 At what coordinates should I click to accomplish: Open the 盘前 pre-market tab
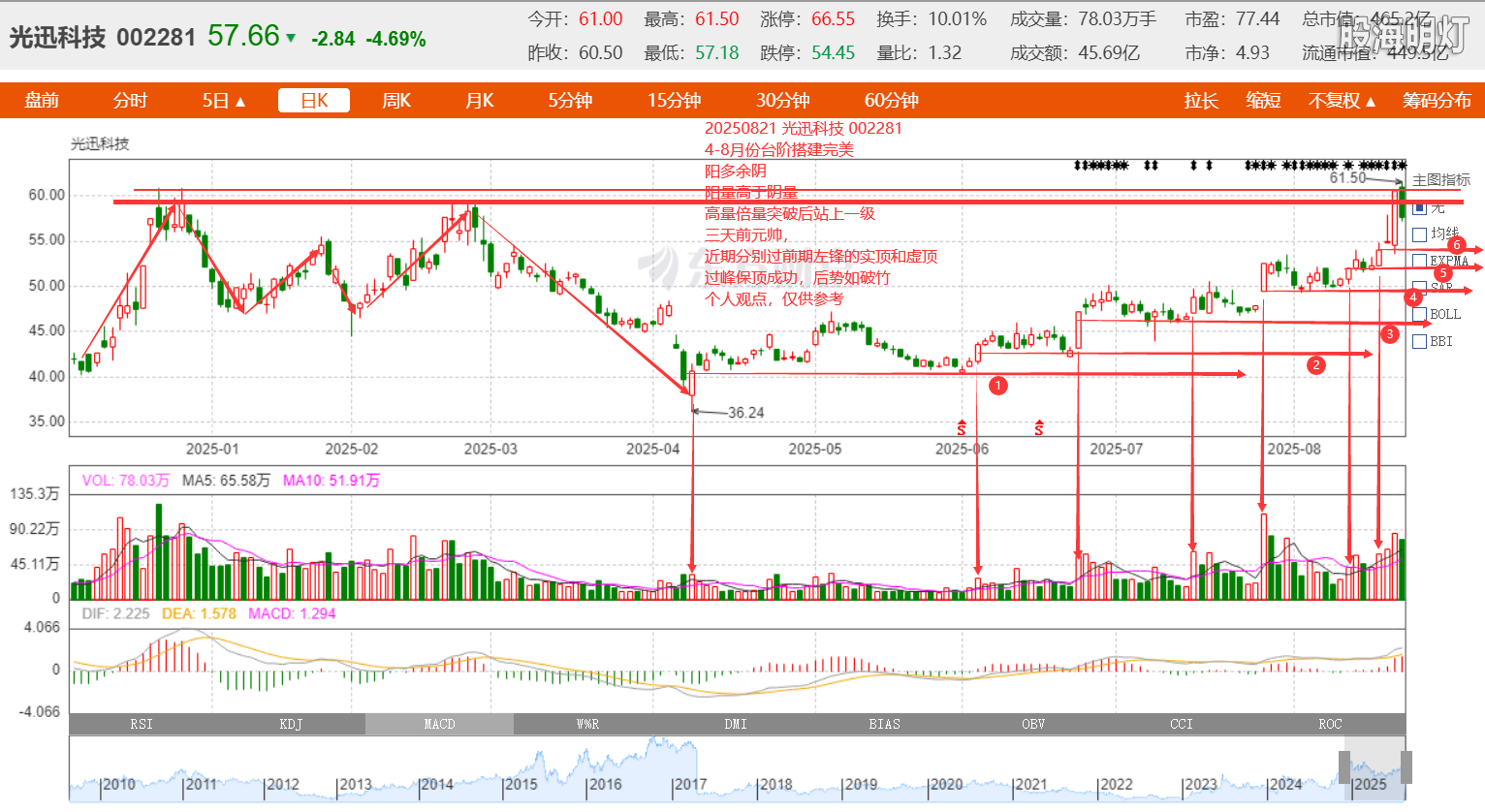coord(42,101)
